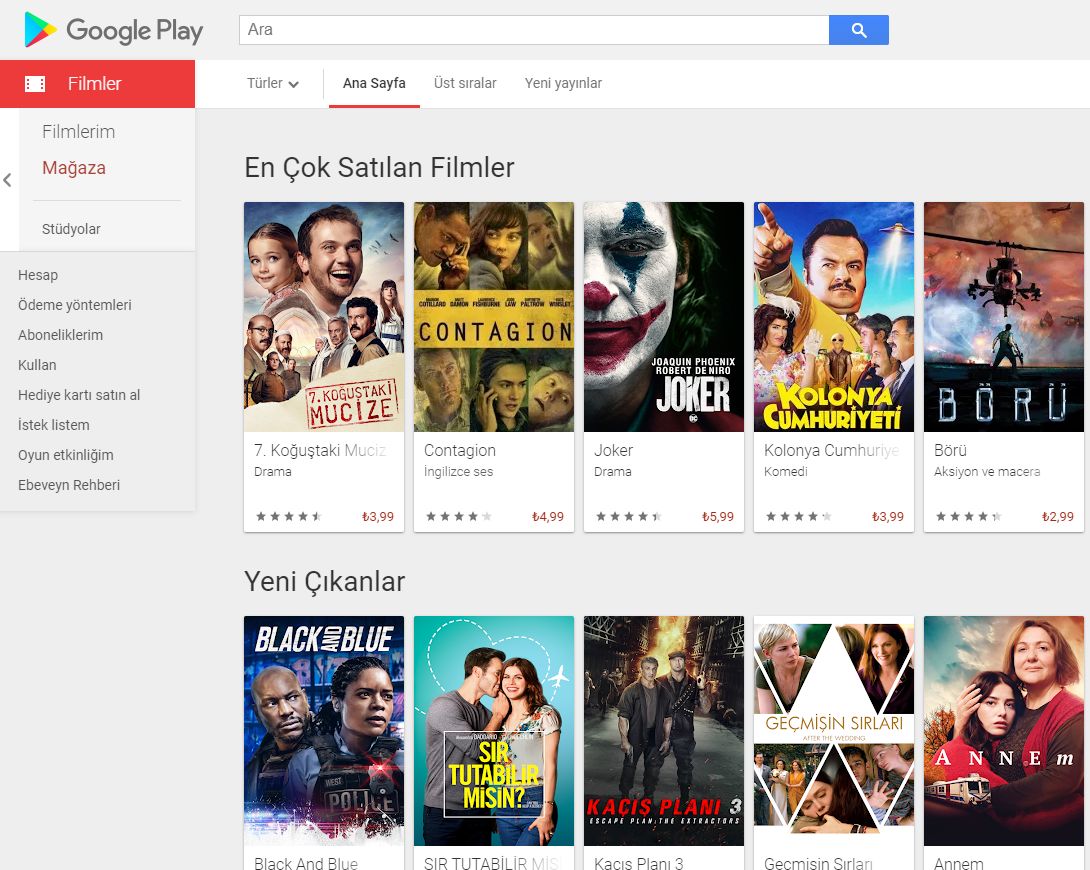Open Oyun etkinliğim link
Screen dimensions: 1090x870
(x=65, y=454)
